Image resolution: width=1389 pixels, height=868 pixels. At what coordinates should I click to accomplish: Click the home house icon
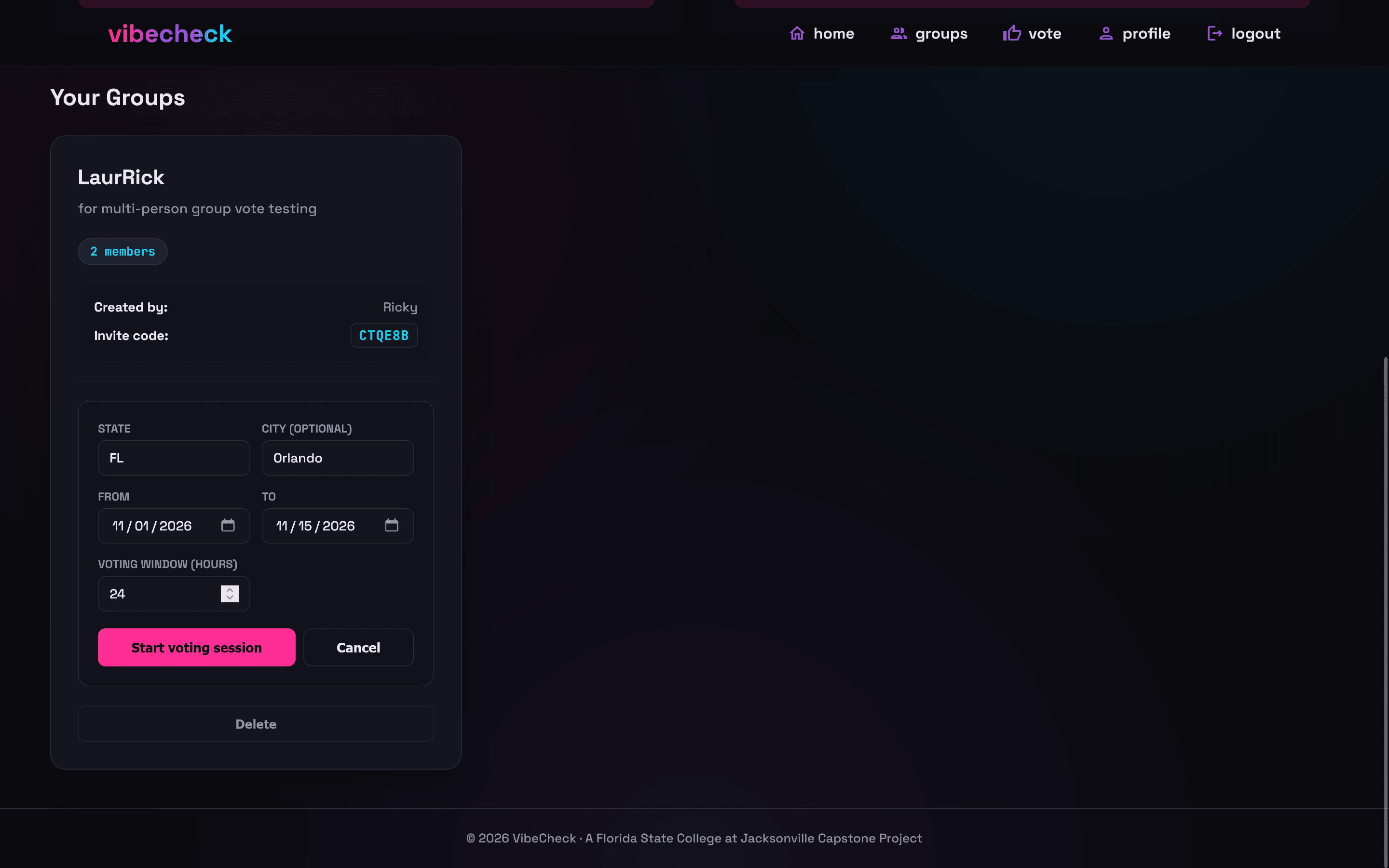(x=797, y=33)
